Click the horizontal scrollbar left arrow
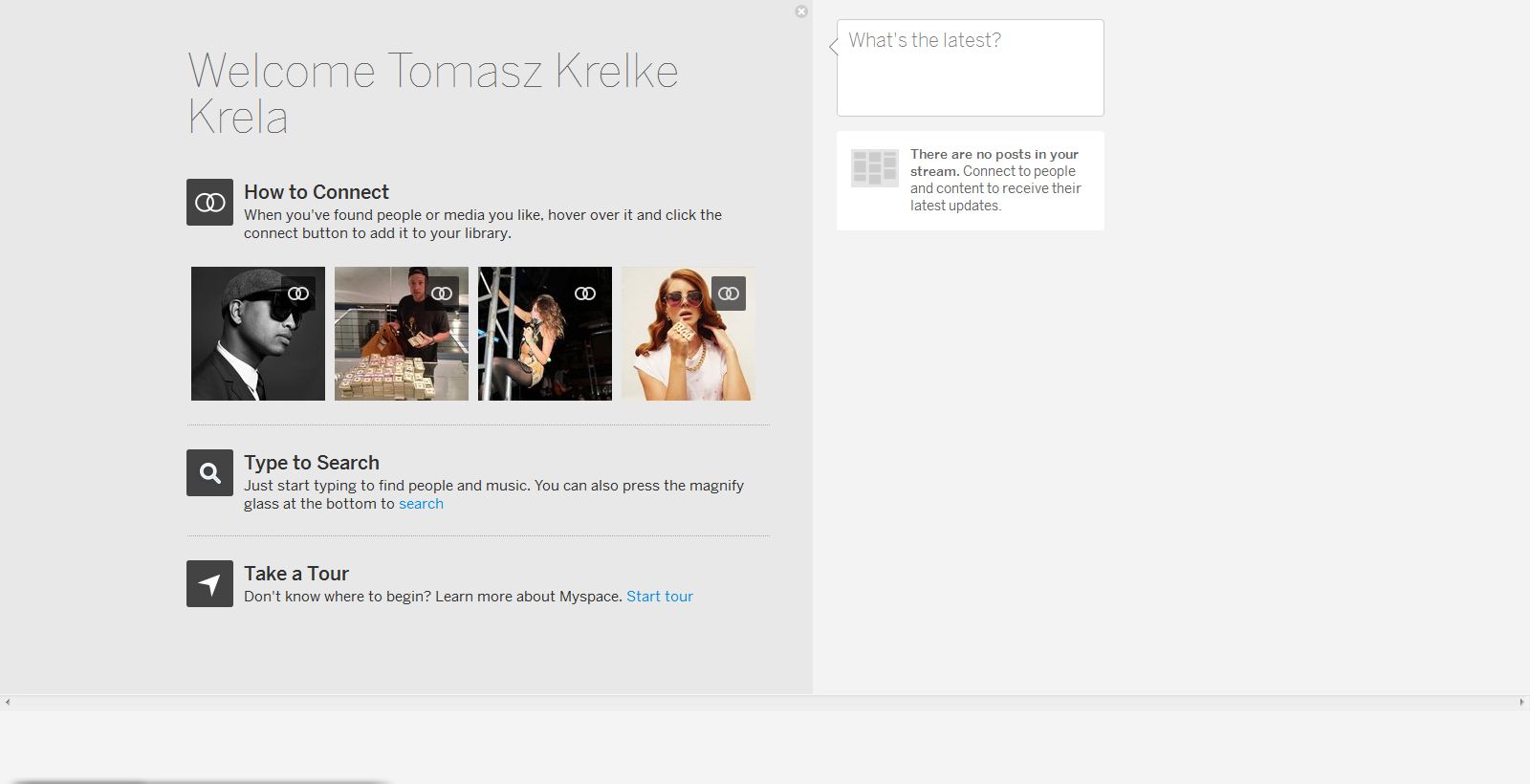Image resolution: width=1530 pixels, height=784 pixels. pos(8,703)
